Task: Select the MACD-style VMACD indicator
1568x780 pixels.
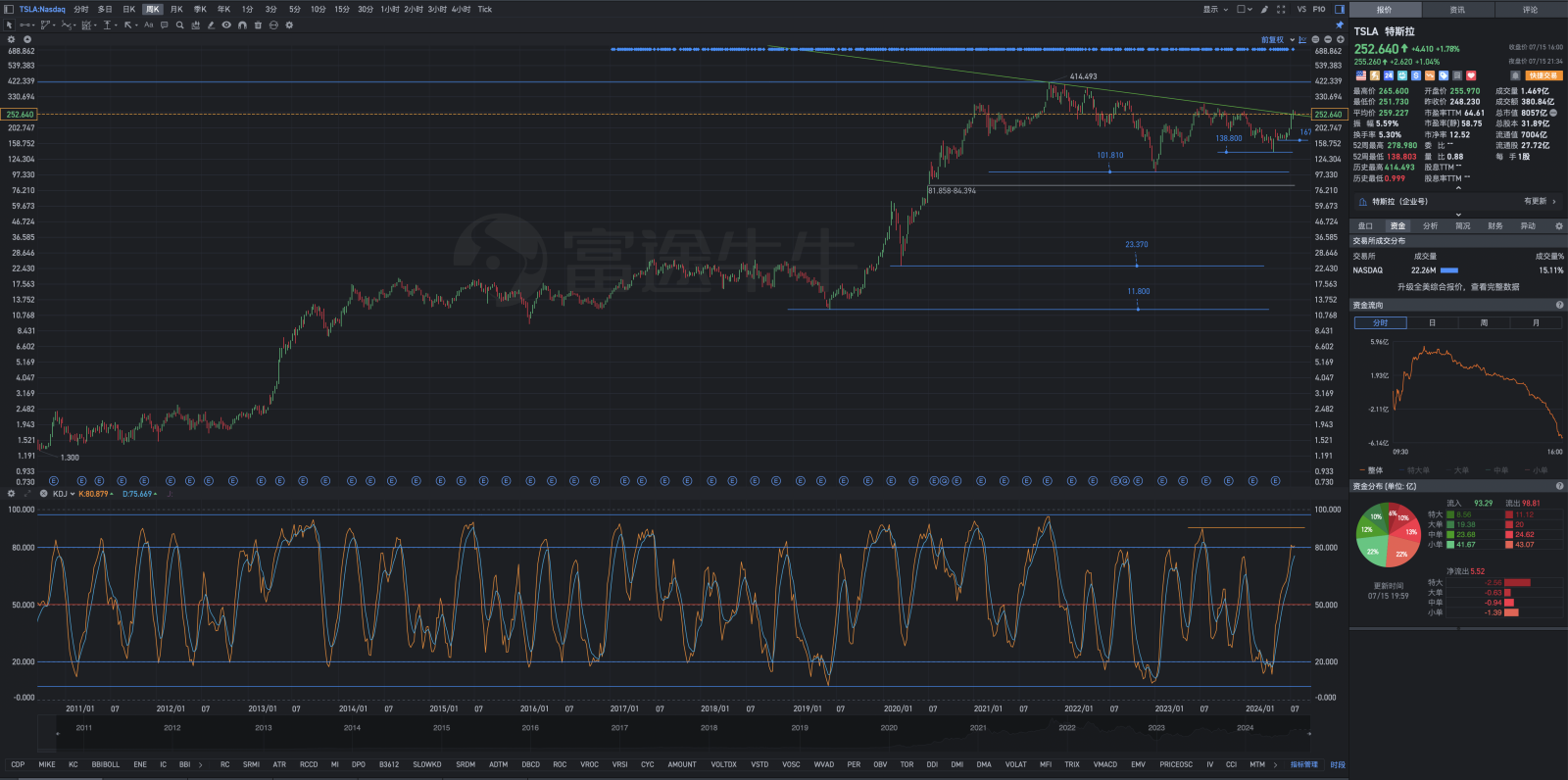Action: click(x=1104, y=764)
